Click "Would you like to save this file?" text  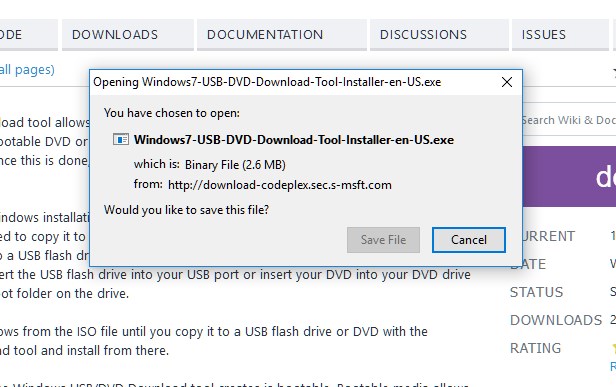click(x=187, y=210)
